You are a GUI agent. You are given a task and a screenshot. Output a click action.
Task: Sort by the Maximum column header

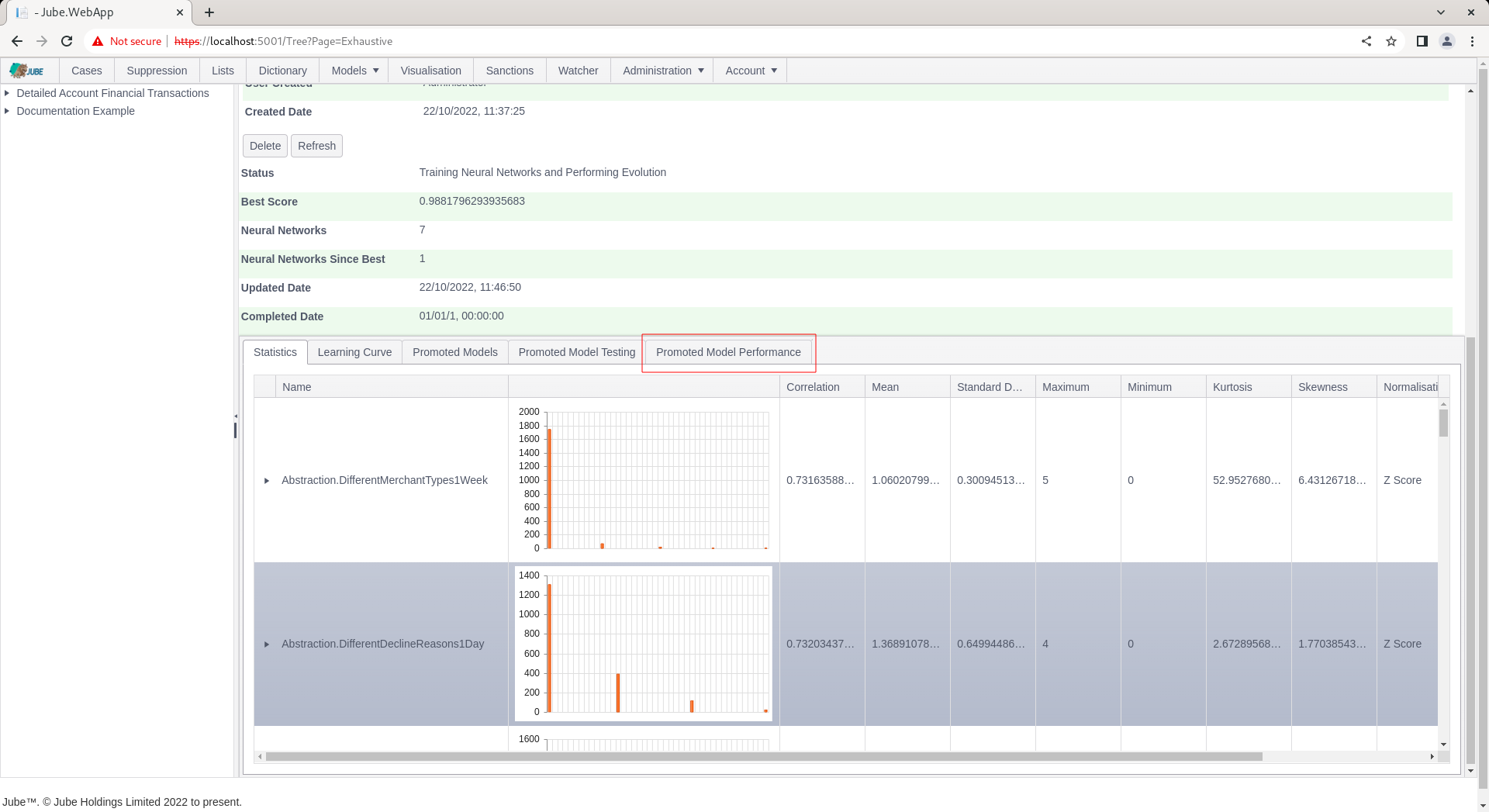pos(1078,387)
